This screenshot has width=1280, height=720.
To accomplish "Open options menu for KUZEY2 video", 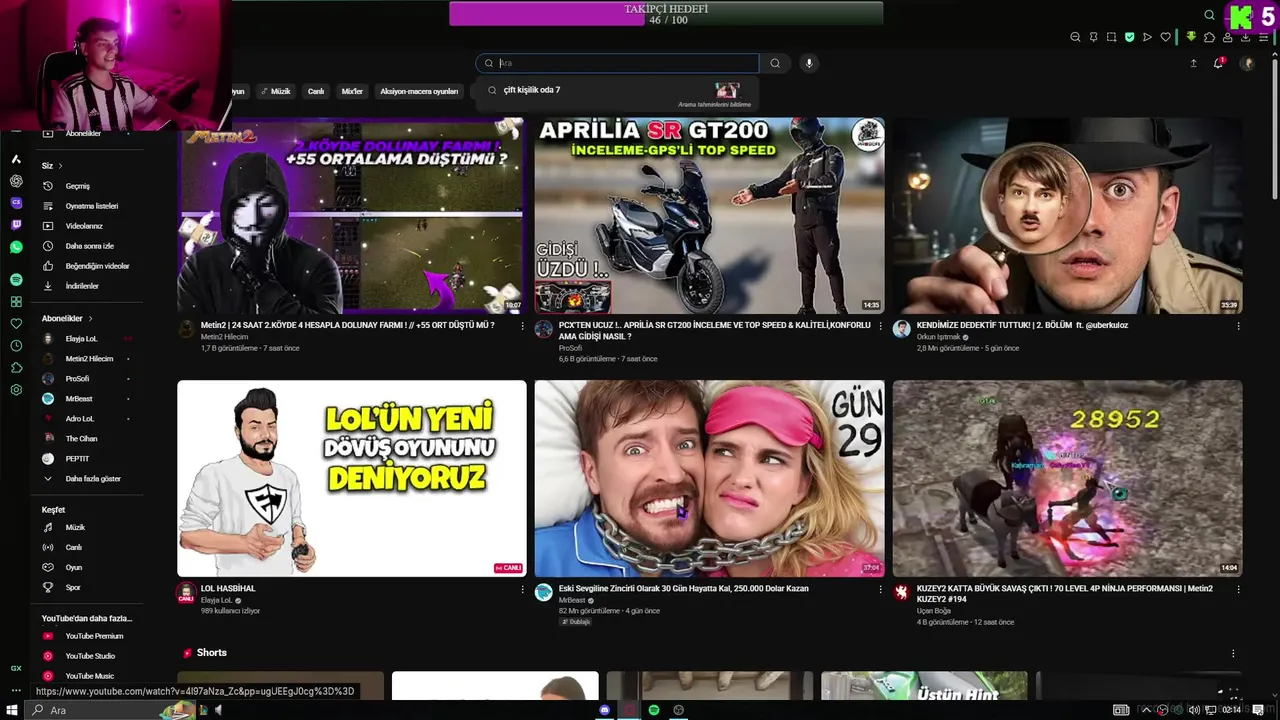I will [1238, 590].
